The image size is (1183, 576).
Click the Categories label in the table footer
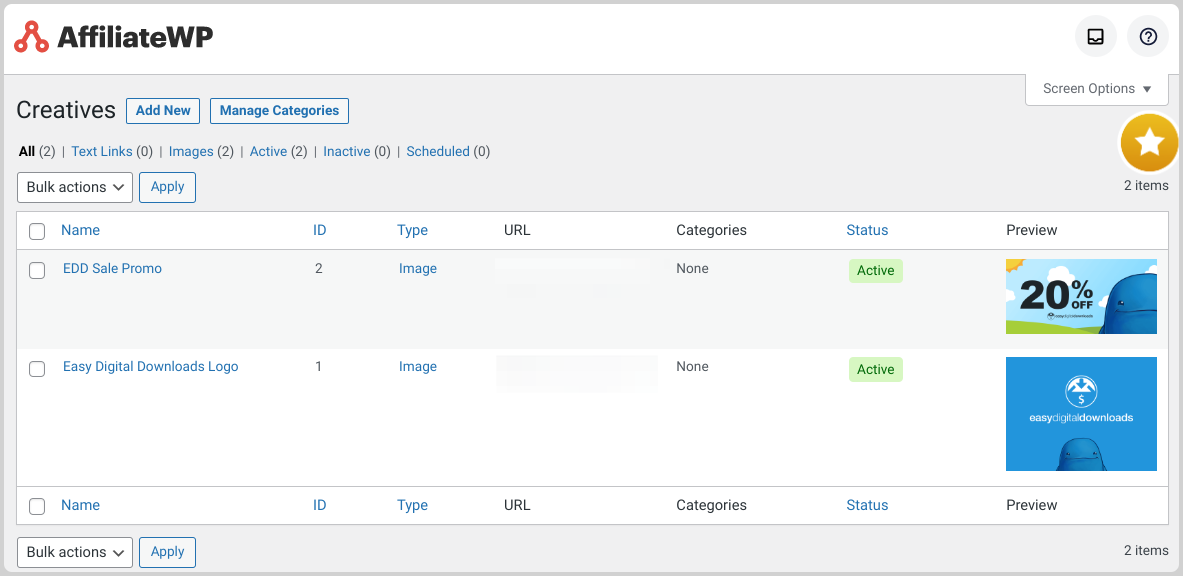pyautogui.click(x=711, y=505)
